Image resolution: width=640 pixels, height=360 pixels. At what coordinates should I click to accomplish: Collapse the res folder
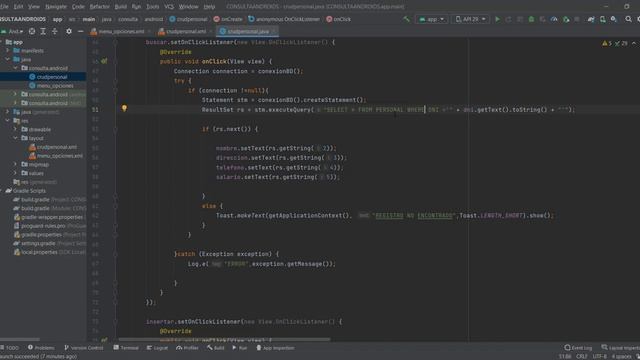pos(8,120)
